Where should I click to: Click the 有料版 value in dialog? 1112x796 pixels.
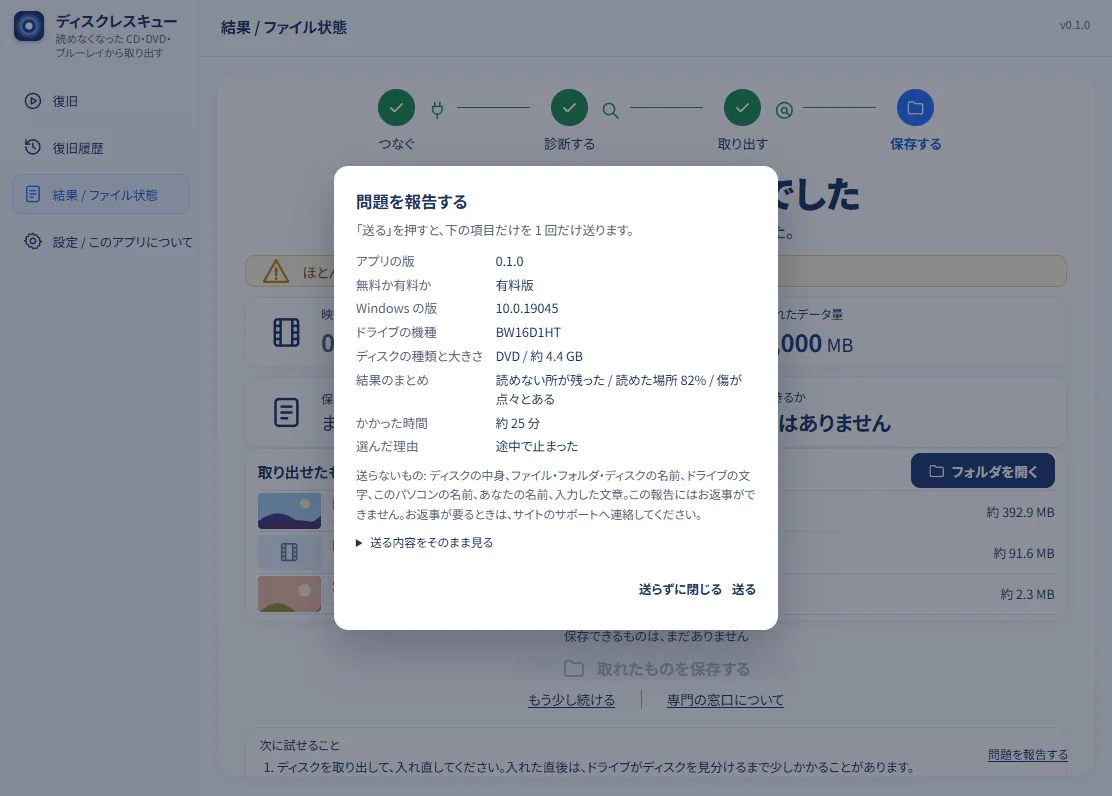(515, 285)
